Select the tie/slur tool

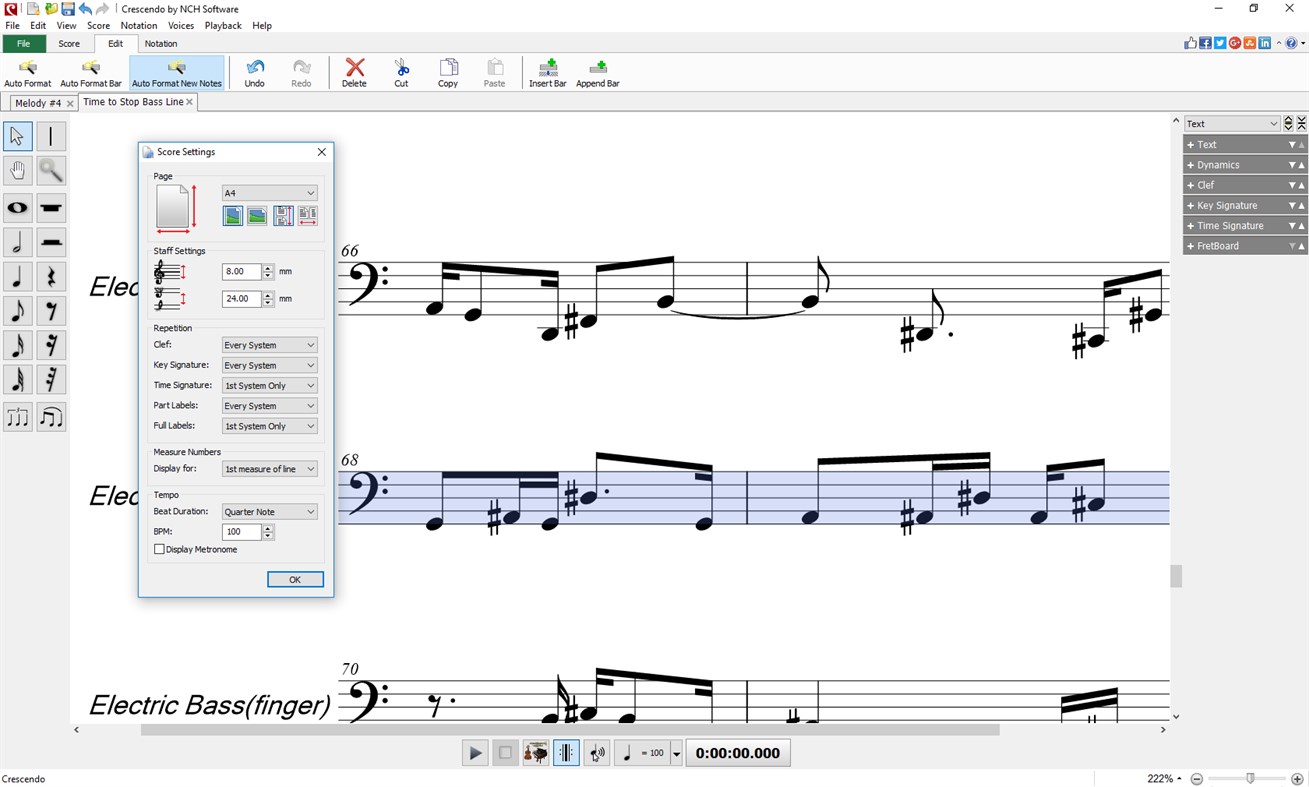click(x=51, y=417)
